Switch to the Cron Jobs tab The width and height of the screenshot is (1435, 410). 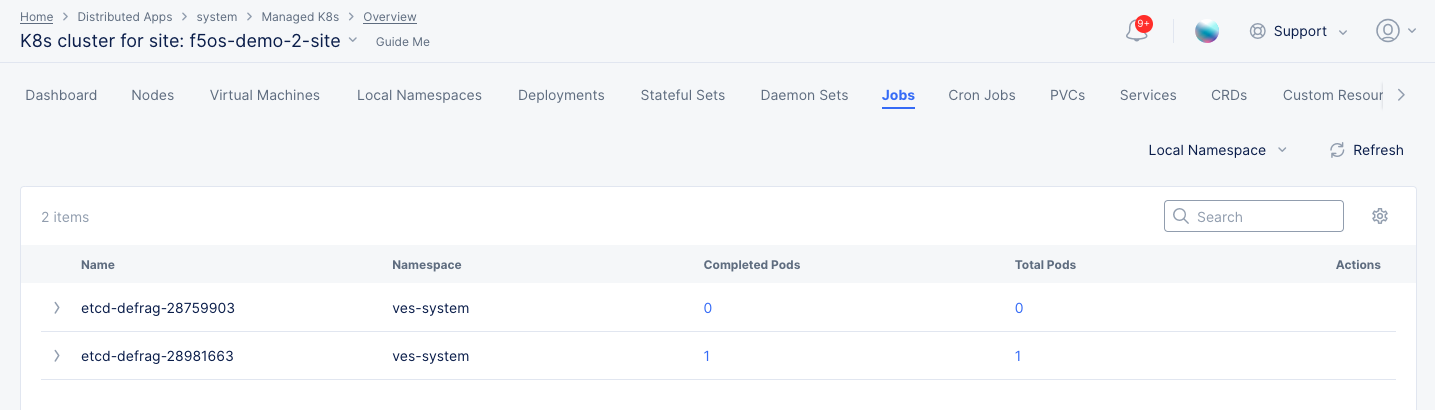(x=981, y=95)
